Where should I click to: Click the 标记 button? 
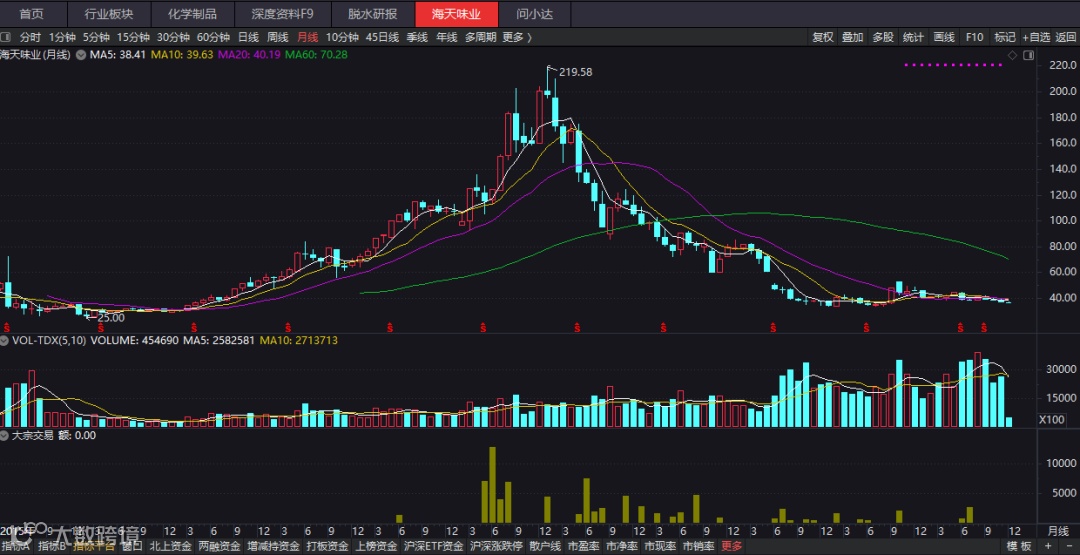1004,37
